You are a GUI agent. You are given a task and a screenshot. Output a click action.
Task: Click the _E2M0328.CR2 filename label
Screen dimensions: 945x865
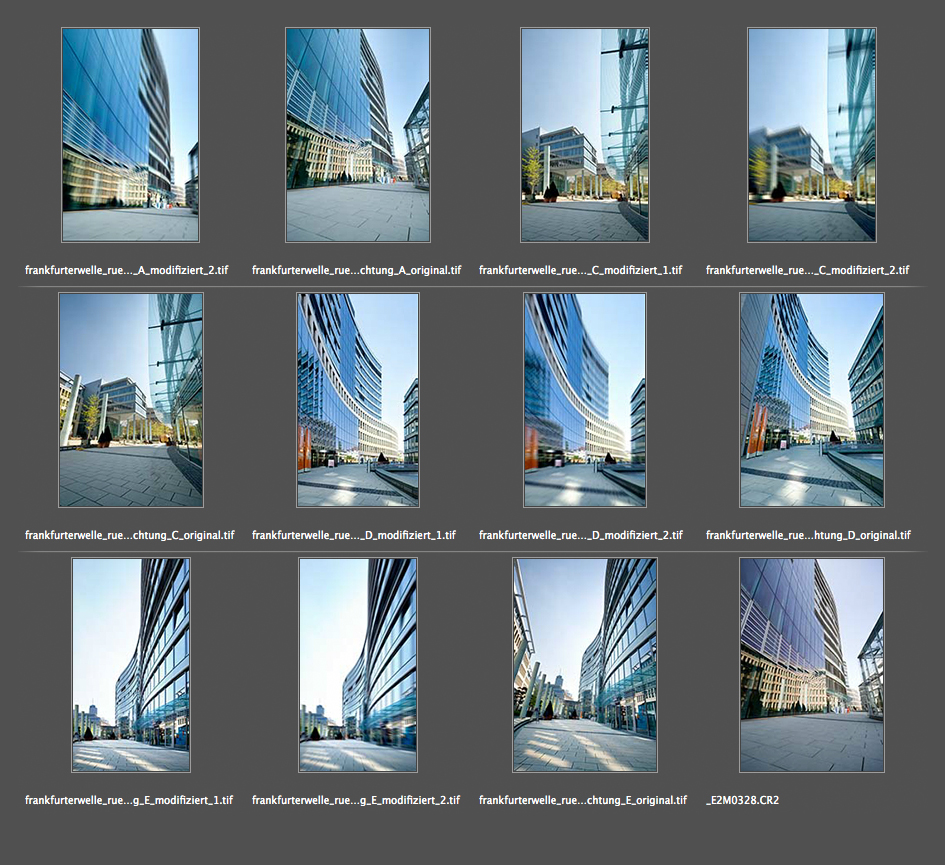point(742,800)
